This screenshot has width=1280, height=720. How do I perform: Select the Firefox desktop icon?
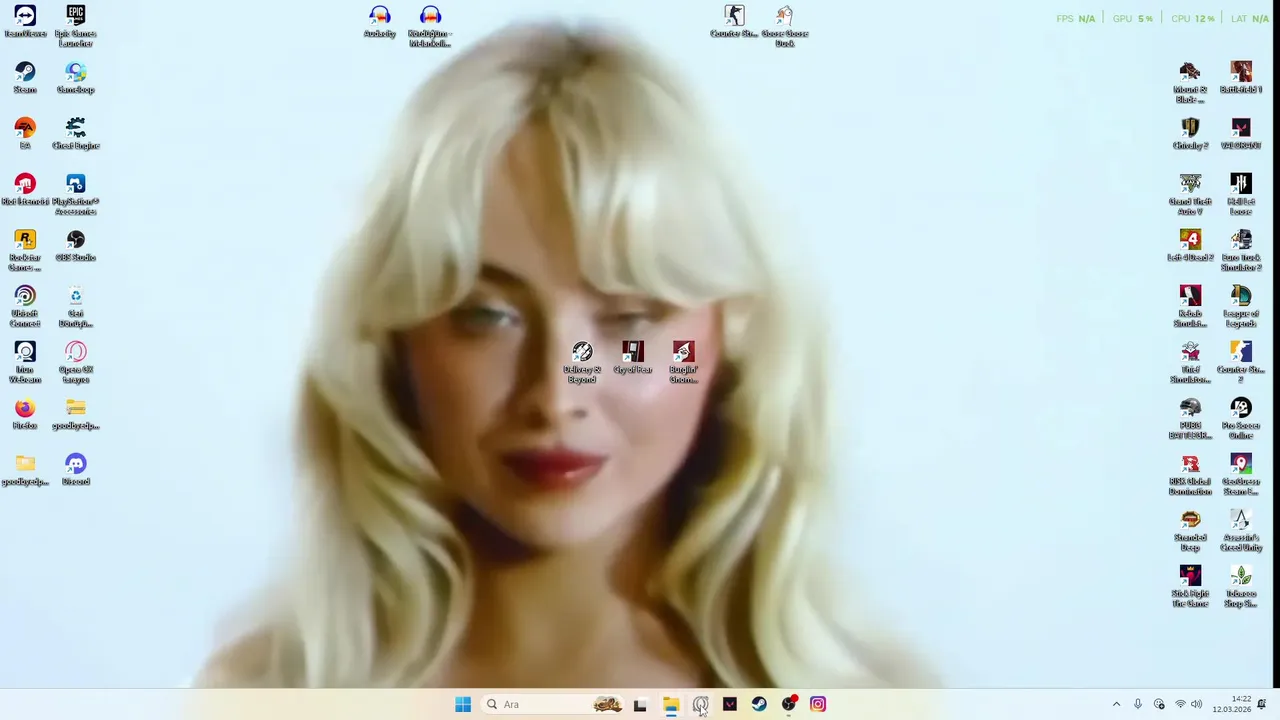tap(25, 414)
